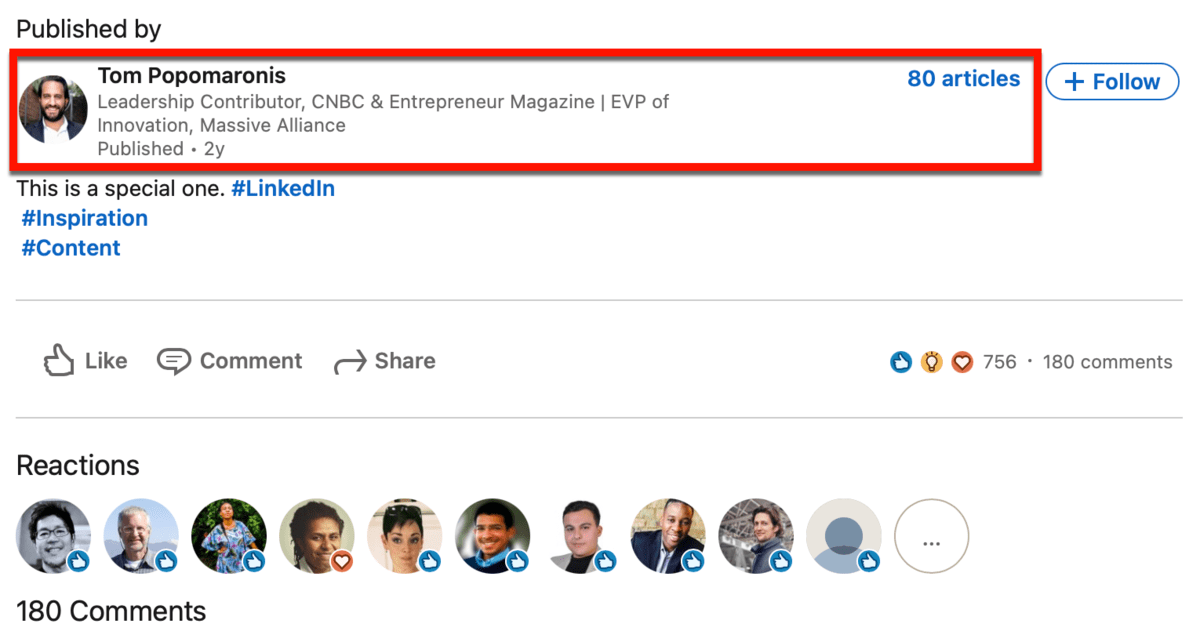Click the blue like reaction emoji near 756
The image size is (1200, 638).
901,362
